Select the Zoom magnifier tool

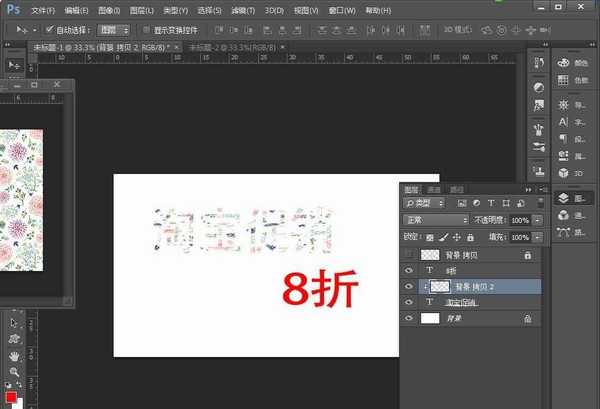click(13, 371)
